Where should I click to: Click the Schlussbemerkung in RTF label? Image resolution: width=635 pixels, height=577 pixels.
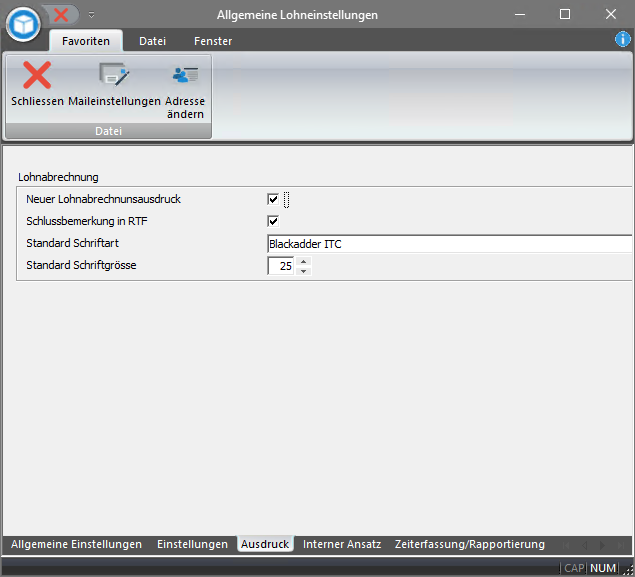click(87, 221)
